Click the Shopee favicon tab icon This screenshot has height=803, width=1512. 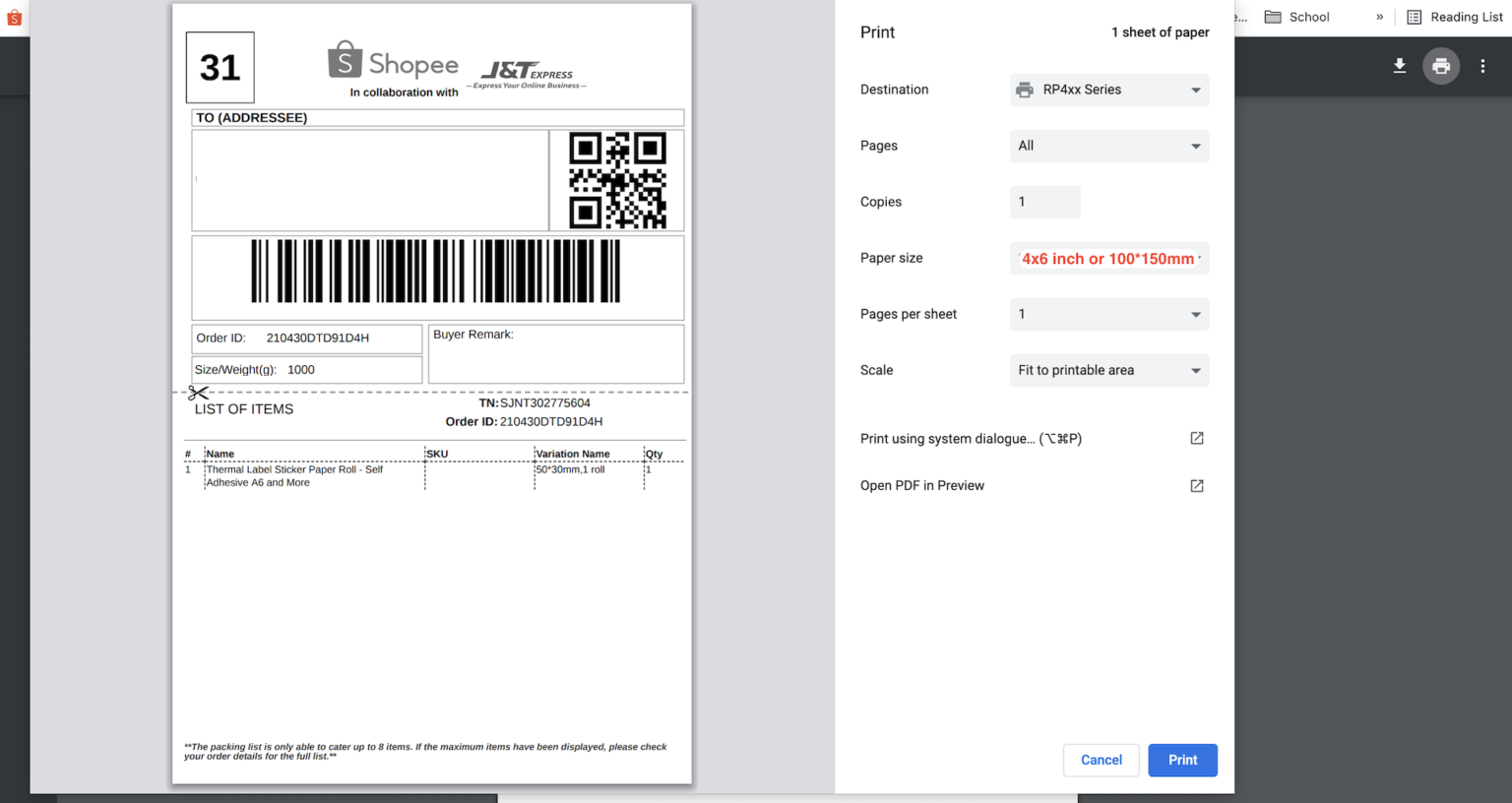(x=13, y=17)
